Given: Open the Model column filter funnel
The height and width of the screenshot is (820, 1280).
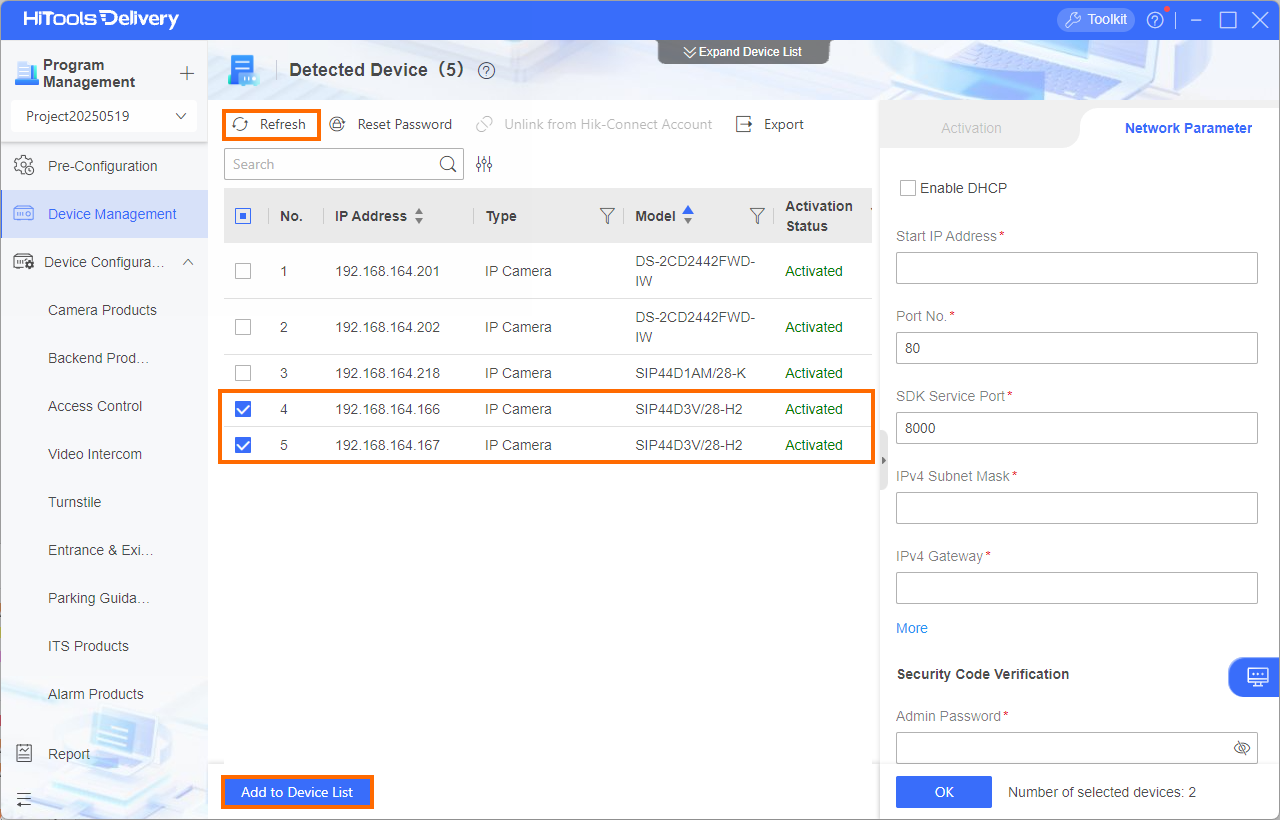Looking at the screenshot, I should pos(757,216).
